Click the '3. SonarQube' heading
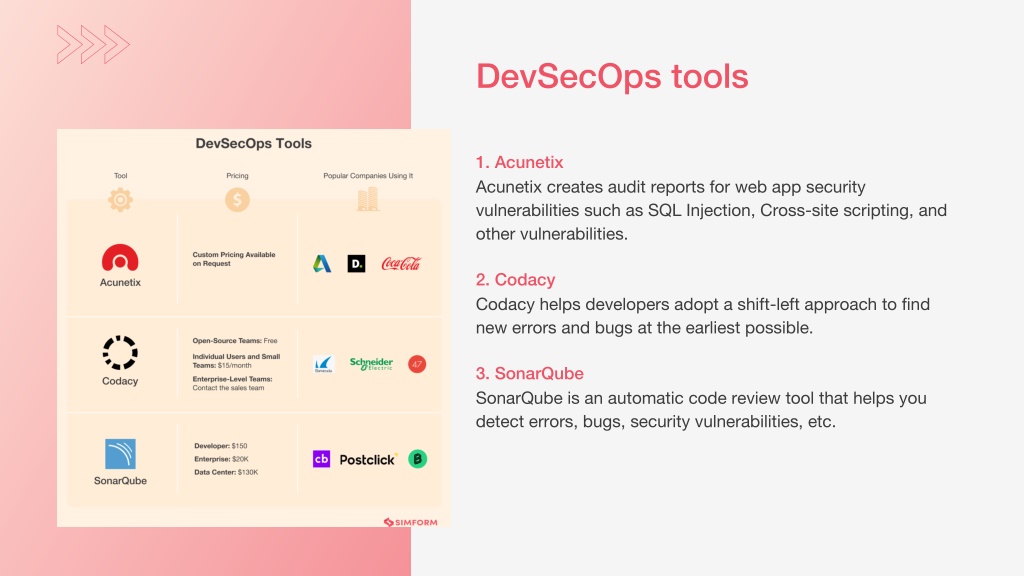This screenshot has width=1024, height=576. pos(530,374)
